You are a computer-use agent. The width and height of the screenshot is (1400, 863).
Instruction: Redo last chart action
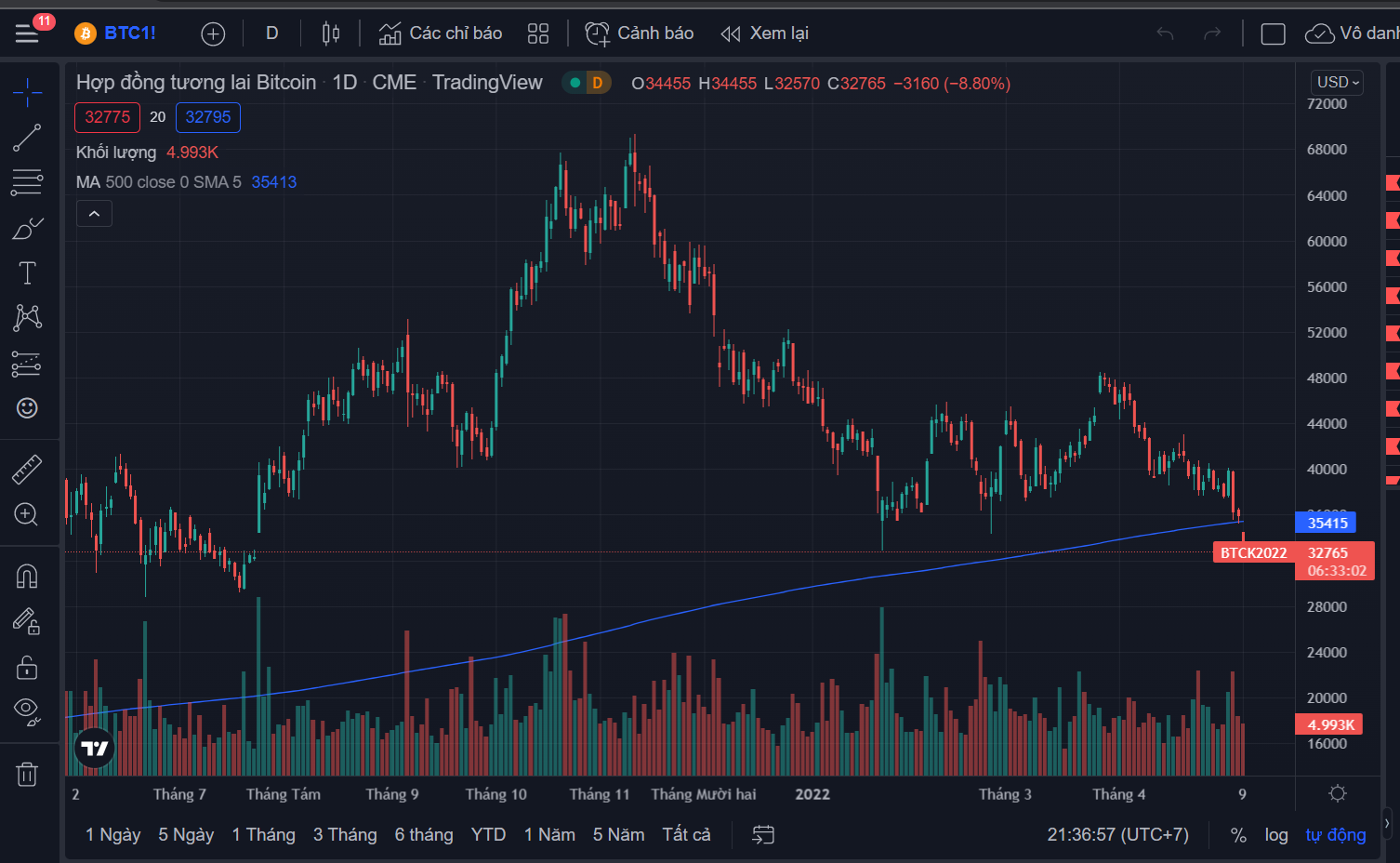pyautogui.click(x=1212, y=33)
